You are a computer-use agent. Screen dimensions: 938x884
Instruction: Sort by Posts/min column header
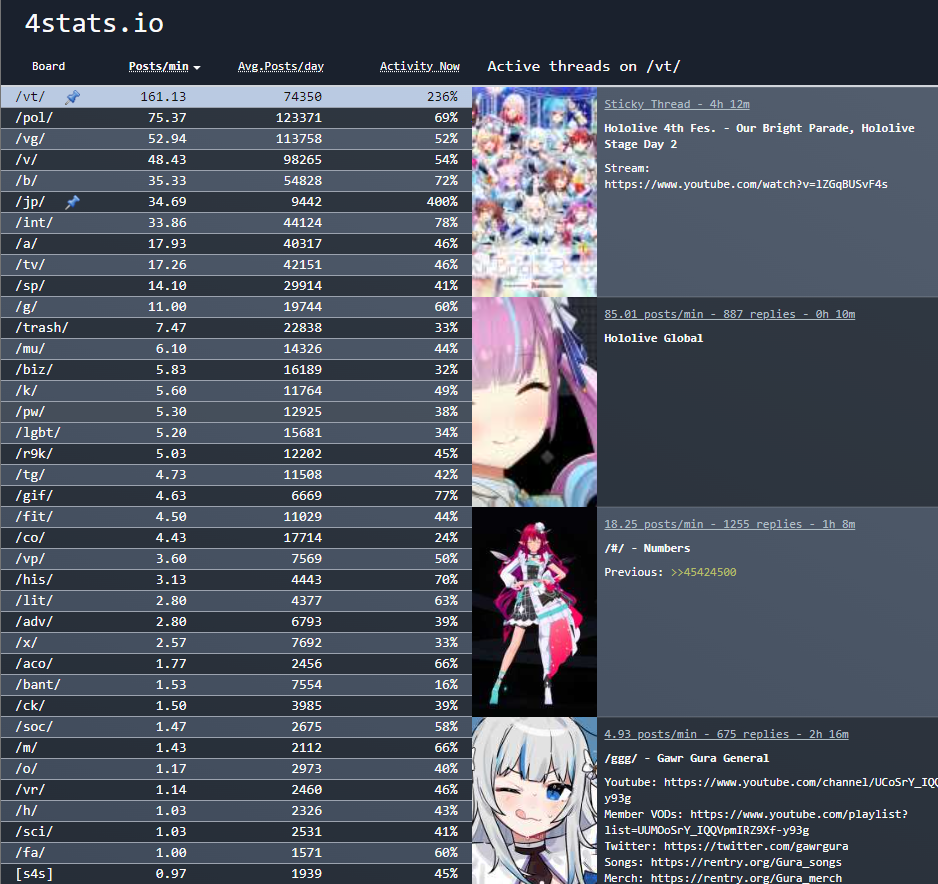164,66
